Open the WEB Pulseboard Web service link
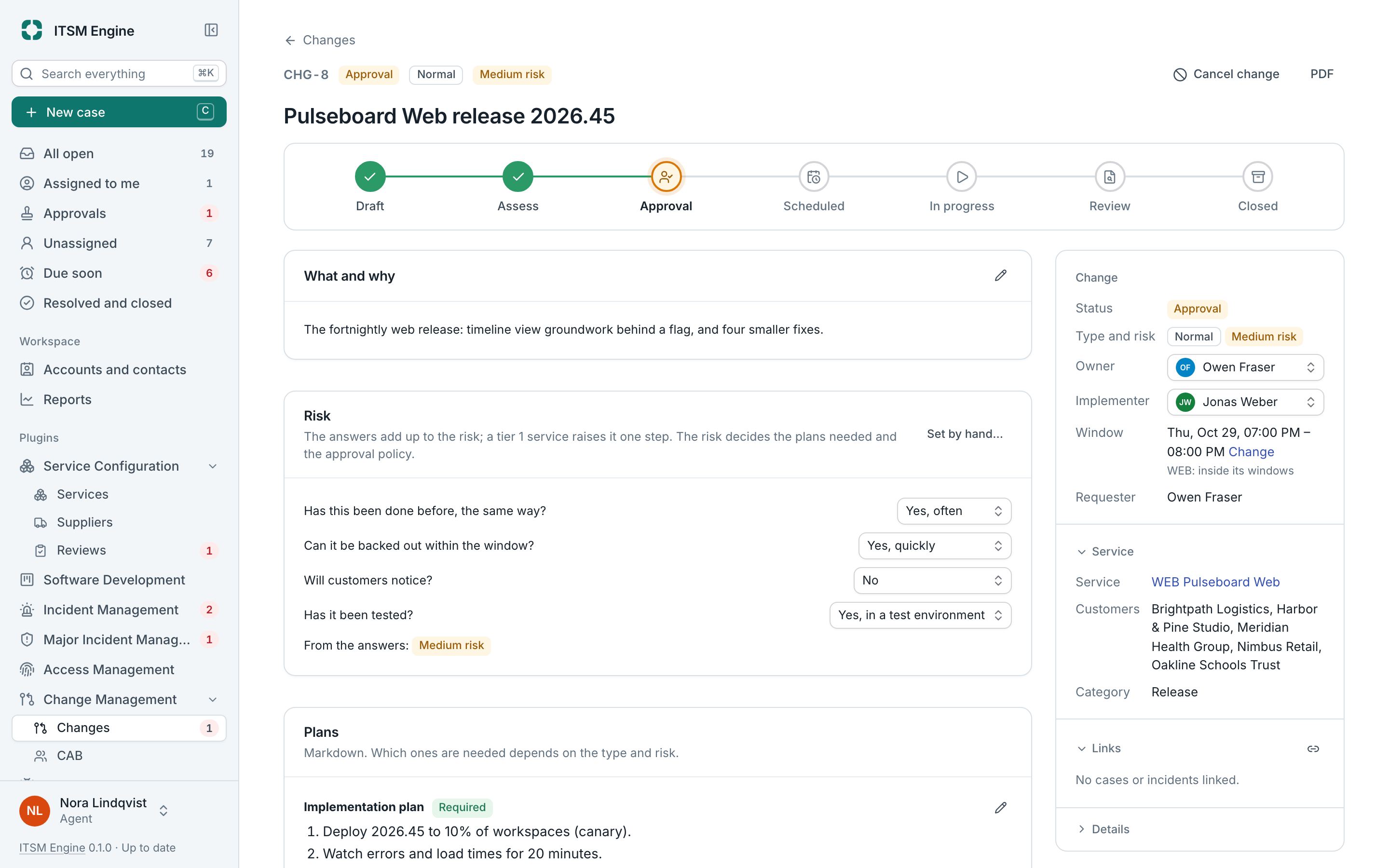The image size is (1389, 868). coord(1215,582)
